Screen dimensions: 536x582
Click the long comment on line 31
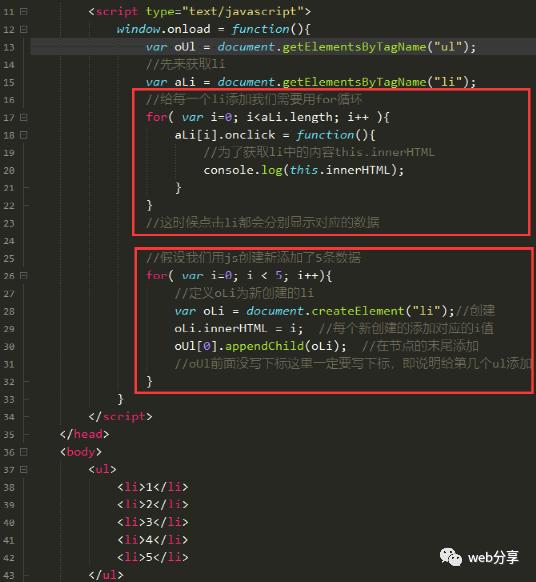coord(353,364)
